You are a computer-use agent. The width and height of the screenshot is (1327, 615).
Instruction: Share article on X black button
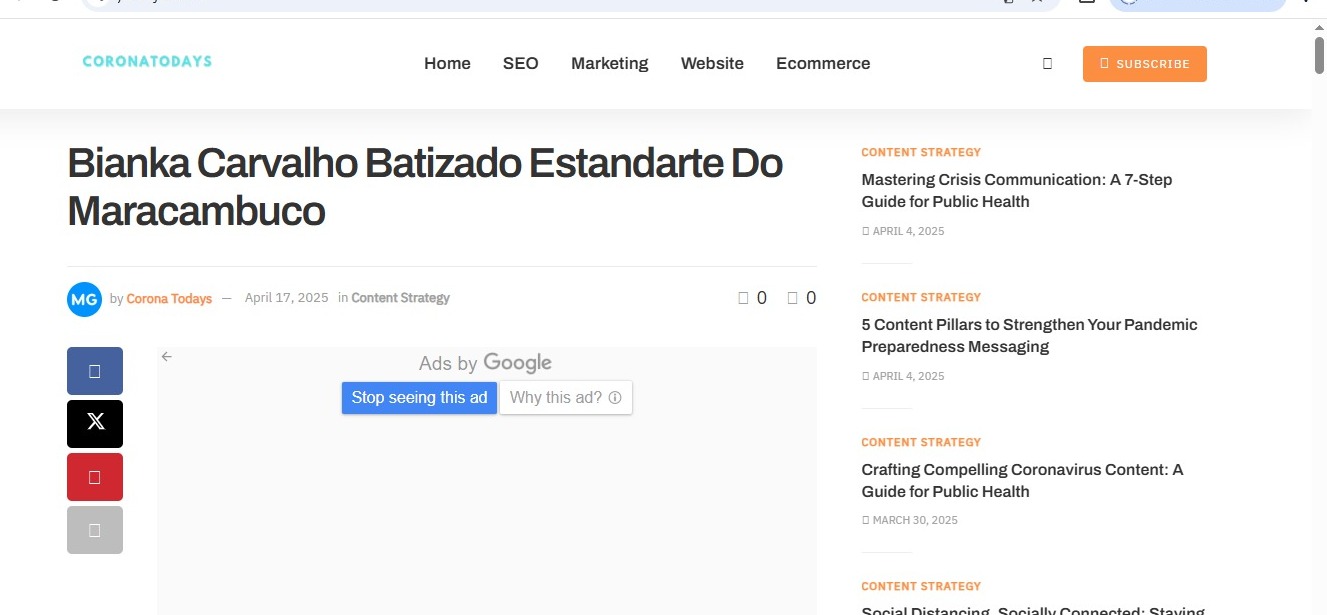(x=95, y=424)
